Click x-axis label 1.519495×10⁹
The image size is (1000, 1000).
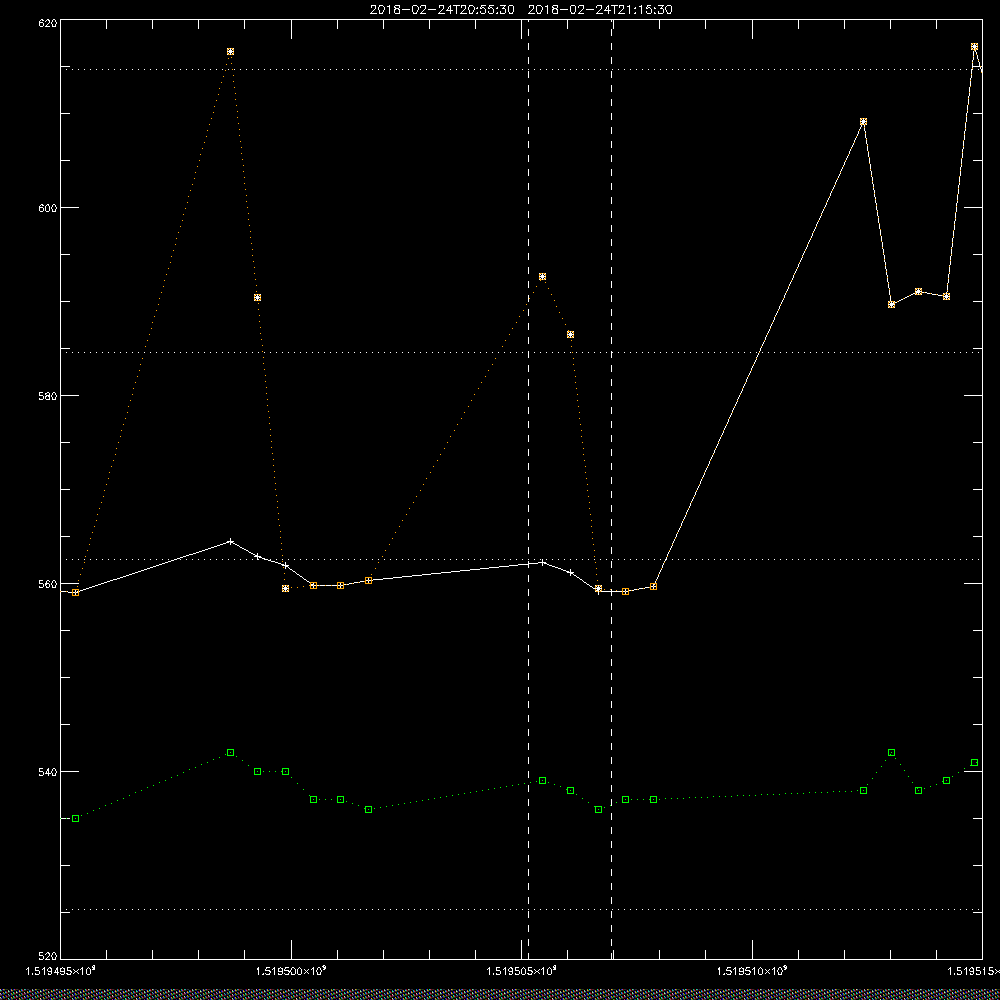pos(60,971)
